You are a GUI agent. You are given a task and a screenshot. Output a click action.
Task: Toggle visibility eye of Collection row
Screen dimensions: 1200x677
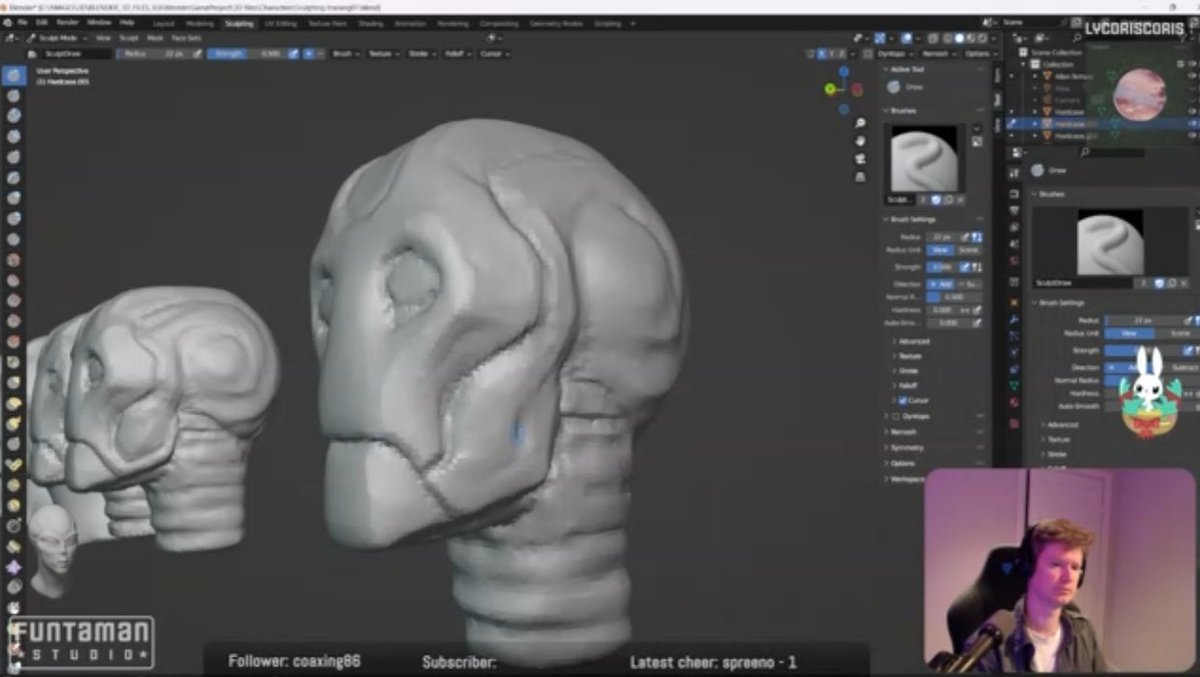tap(1192, 64)
